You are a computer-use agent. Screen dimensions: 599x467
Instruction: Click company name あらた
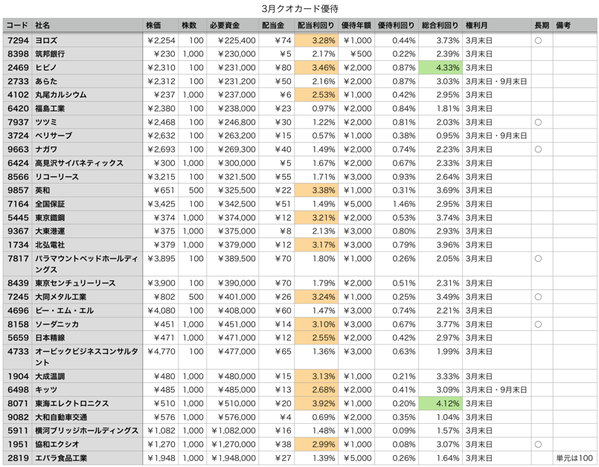pyautogui.click(x=46, y=81)
